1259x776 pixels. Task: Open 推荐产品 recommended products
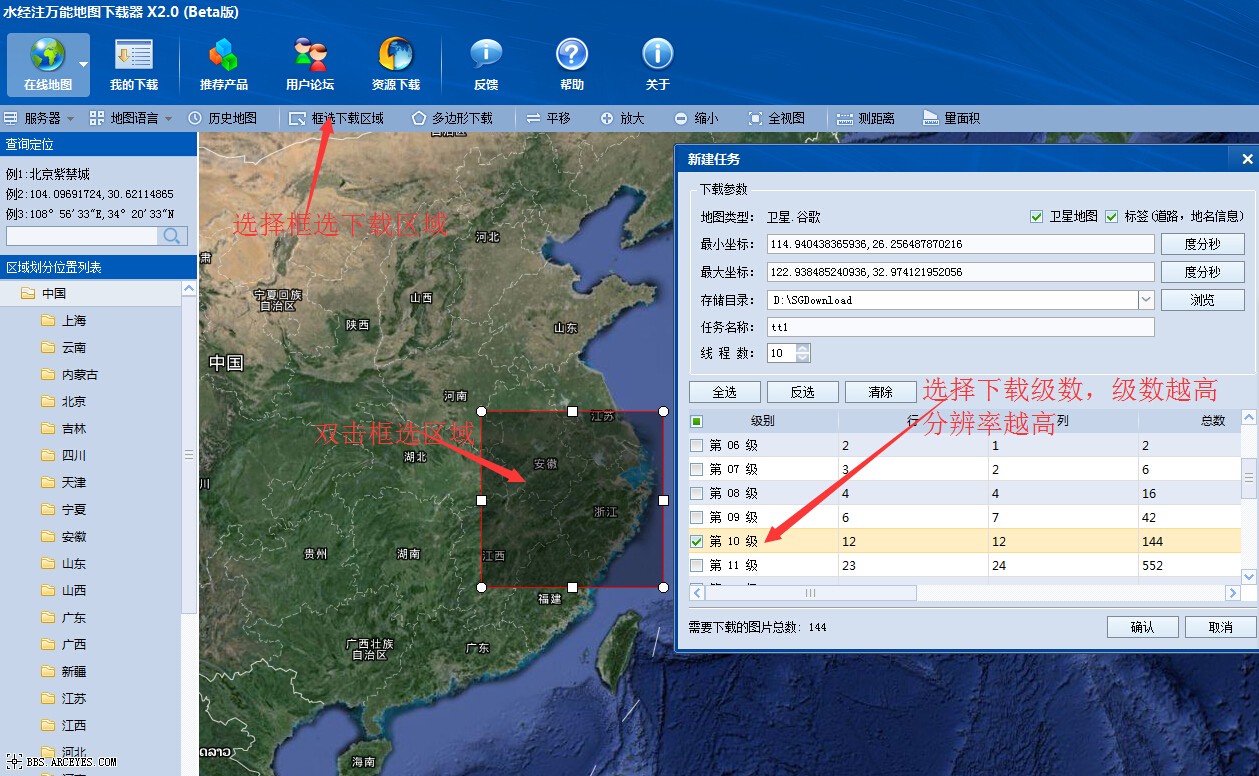[224, 64]
